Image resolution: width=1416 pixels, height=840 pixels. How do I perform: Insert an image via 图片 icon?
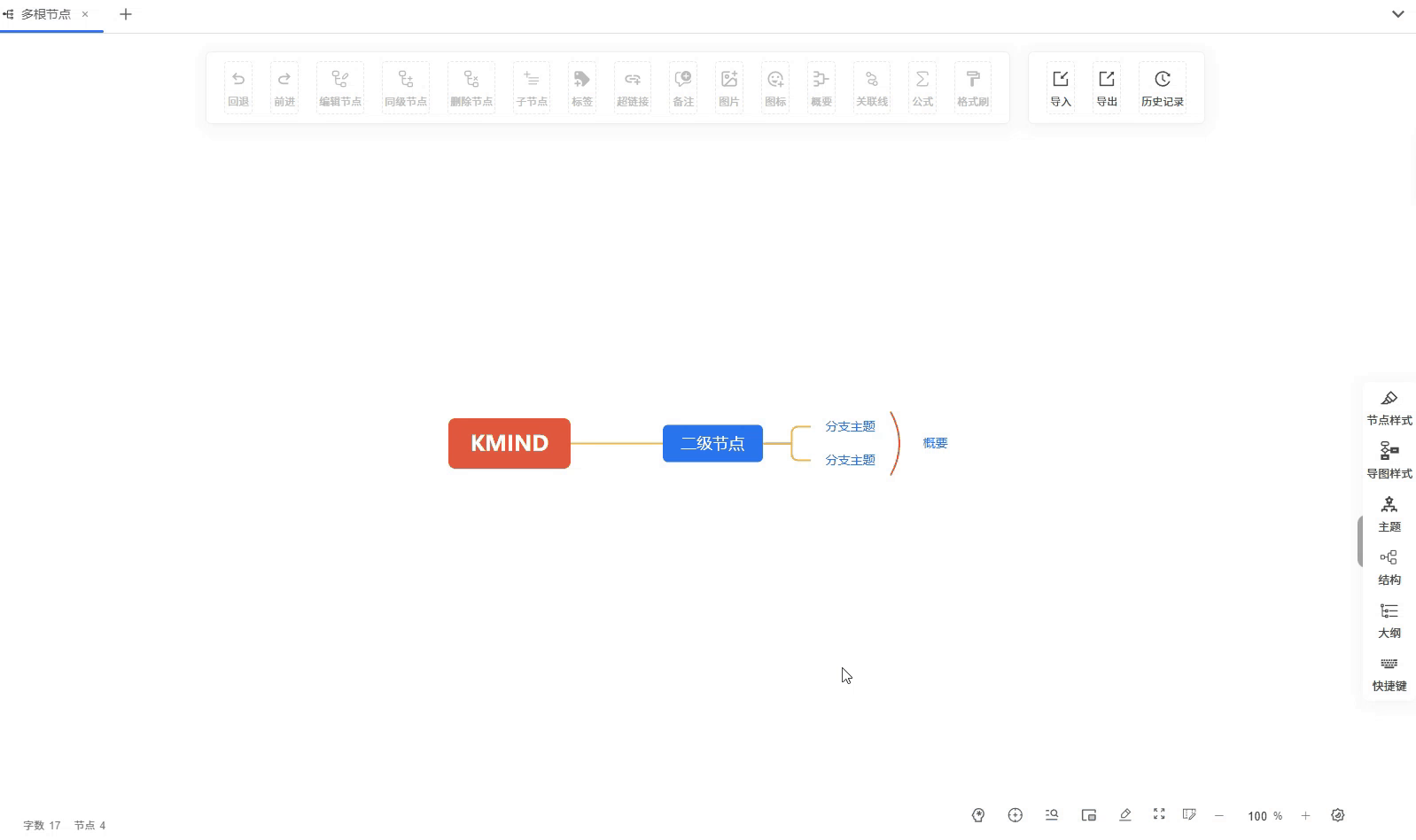(729, 87)
